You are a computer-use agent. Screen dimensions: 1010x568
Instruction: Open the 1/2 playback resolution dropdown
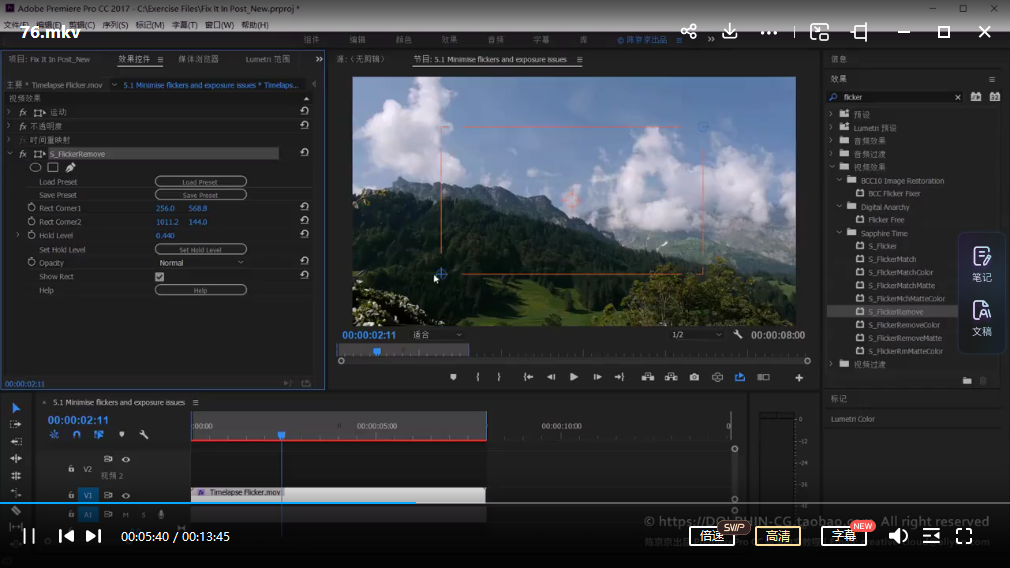696,335
